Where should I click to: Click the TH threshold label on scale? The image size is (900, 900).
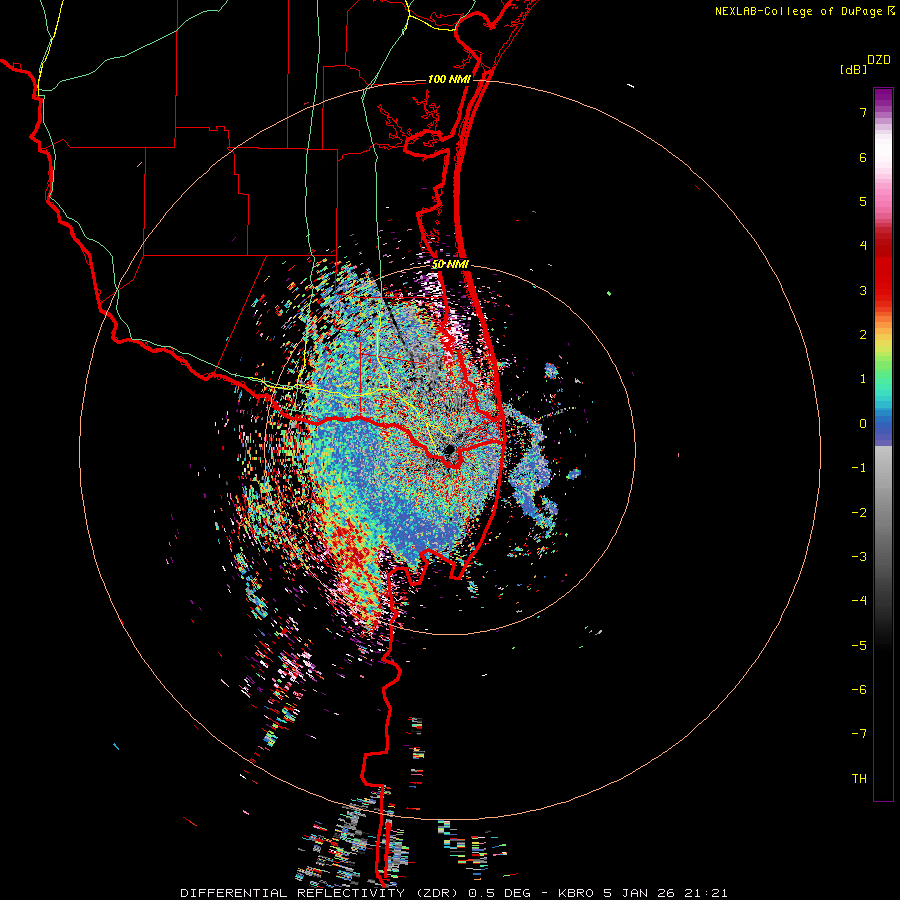pos(859,779)
